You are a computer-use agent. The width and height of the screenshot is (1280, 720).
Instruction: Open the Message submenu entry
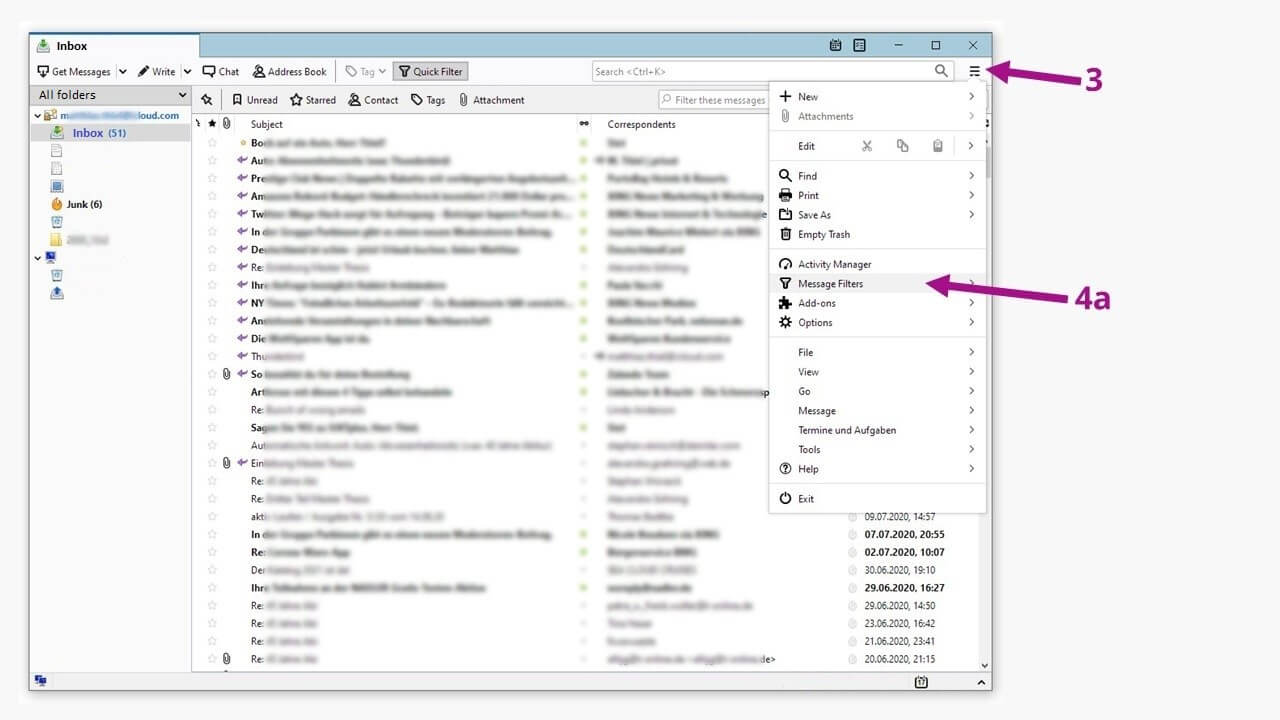877,411
